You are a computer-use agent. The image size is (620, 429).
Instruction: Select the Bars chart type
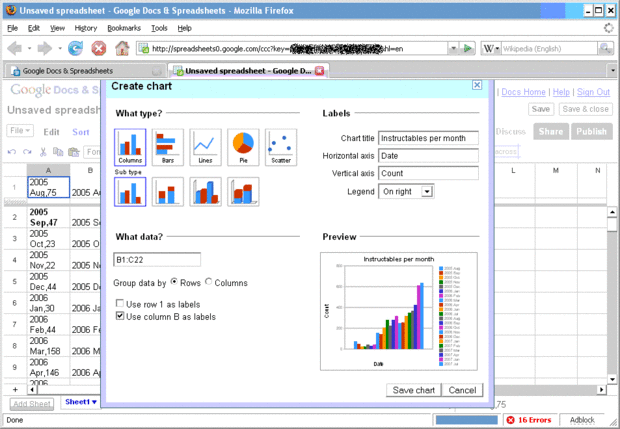pyautogui.click(x=168, y=147)
